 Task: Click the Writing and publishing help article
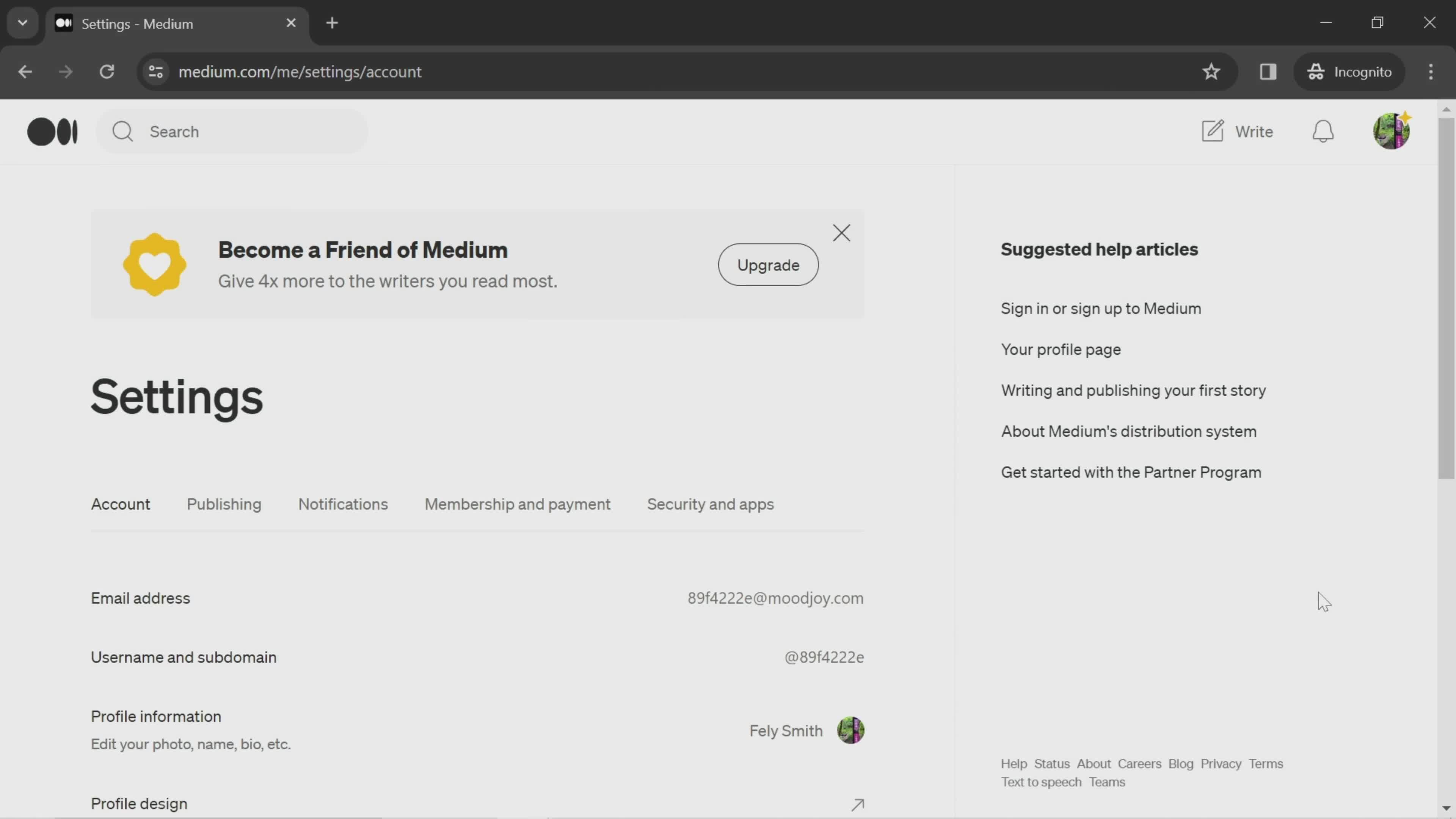click(1134, 390)
